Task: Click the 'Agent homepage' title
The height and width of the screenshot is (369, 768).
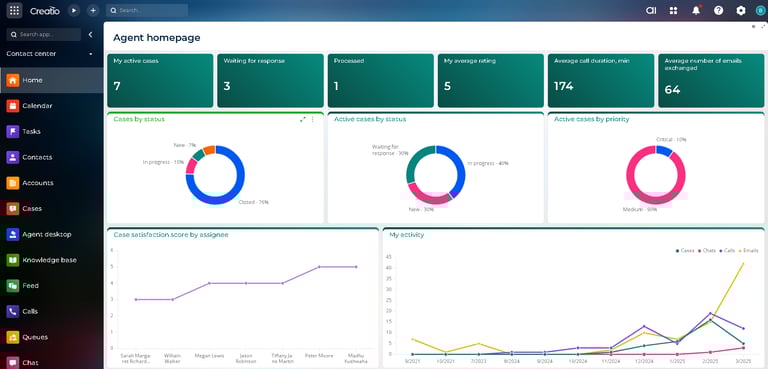Action: pyautogui.click(x=157, y=38)
